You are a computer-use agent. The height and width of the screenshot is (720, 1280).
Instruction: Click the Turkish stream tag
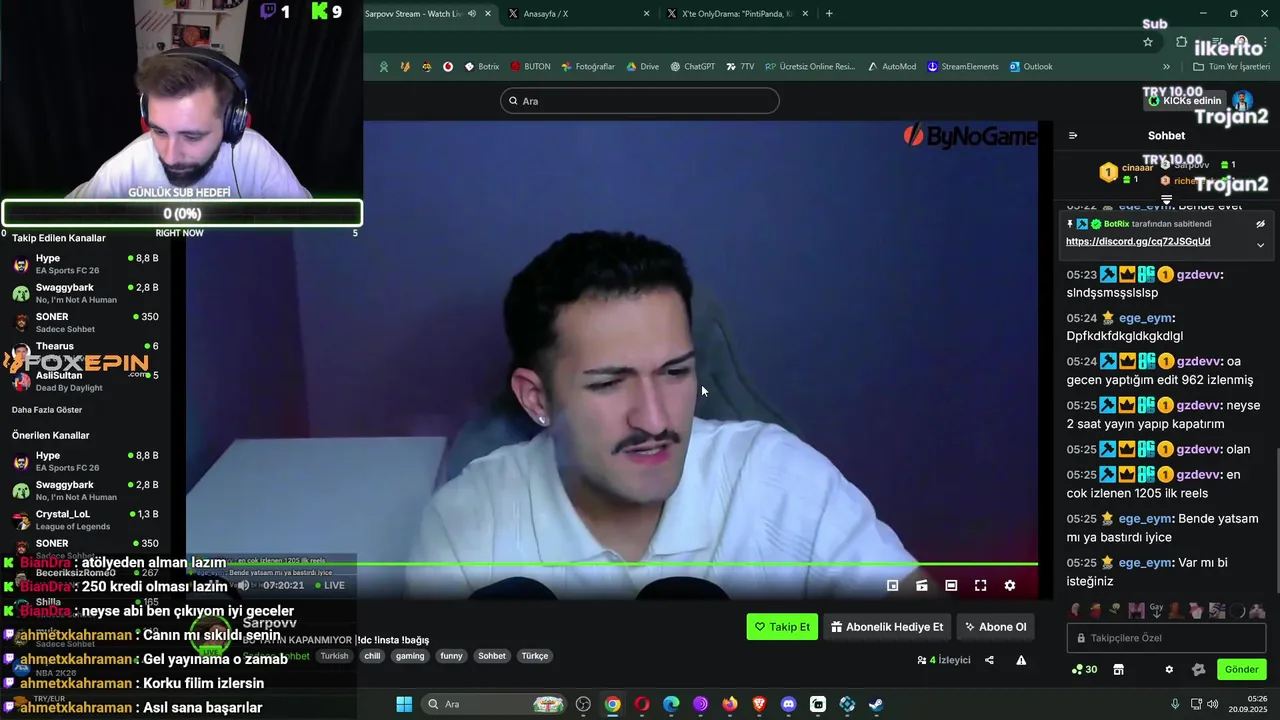[335, 656]
